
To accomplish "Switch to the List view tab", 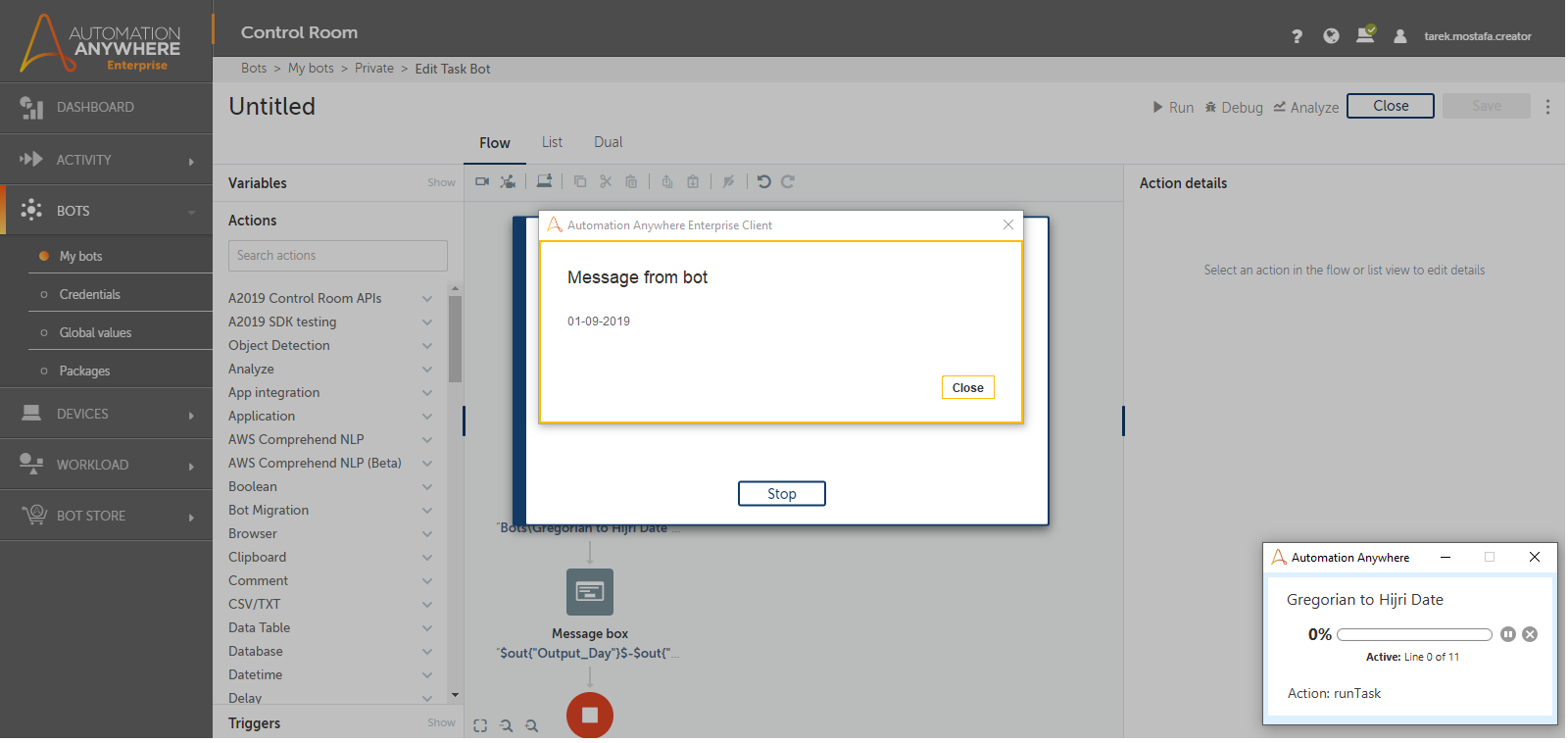I will (552, 142).
